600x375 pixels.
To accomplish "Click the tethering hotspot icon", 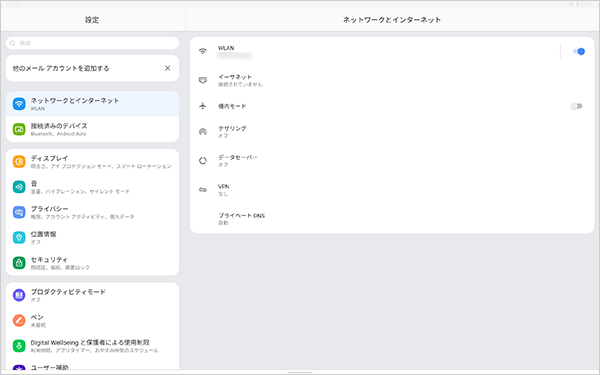I will point(203,132).
